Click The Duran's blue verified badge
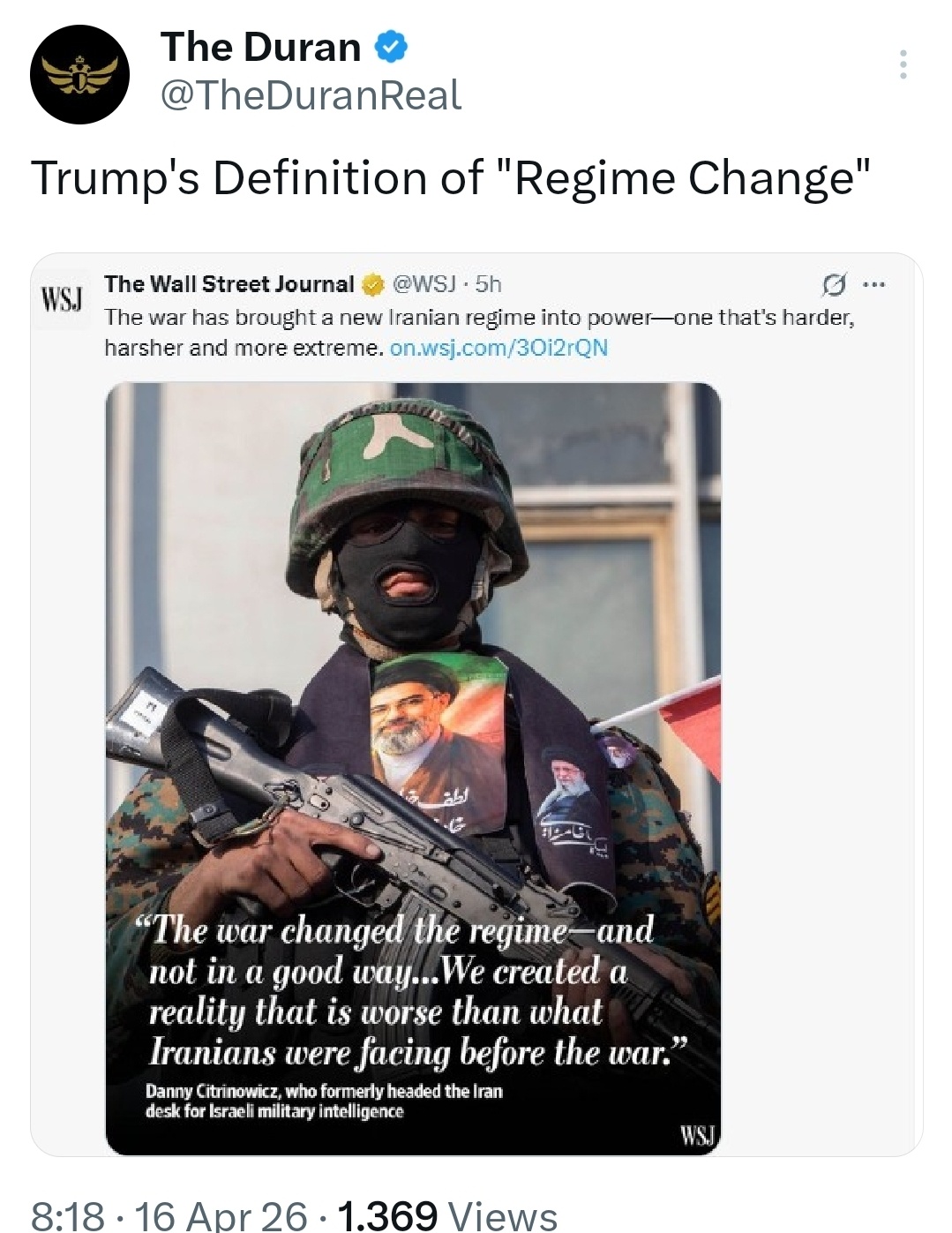 [x=392, y=47]
